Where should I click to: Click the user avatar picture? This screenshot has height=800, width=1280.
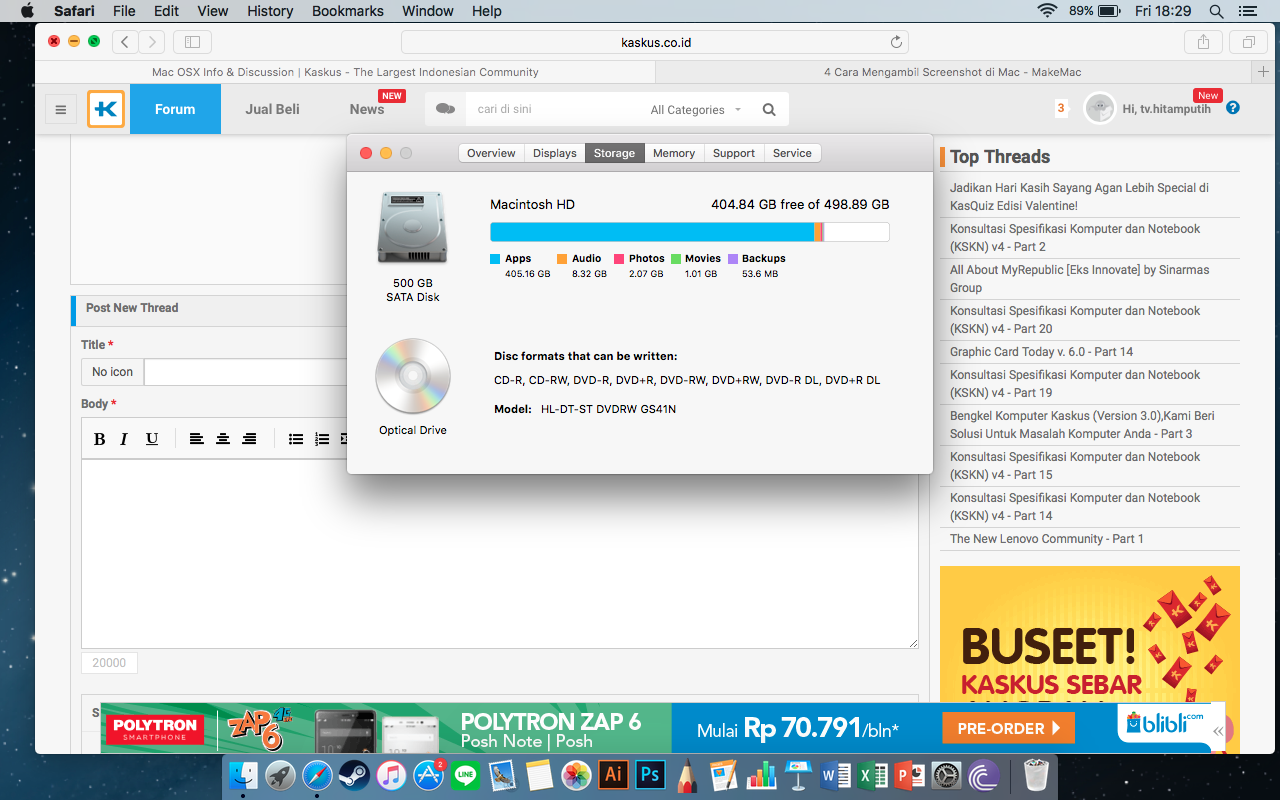coord(1099,109)
